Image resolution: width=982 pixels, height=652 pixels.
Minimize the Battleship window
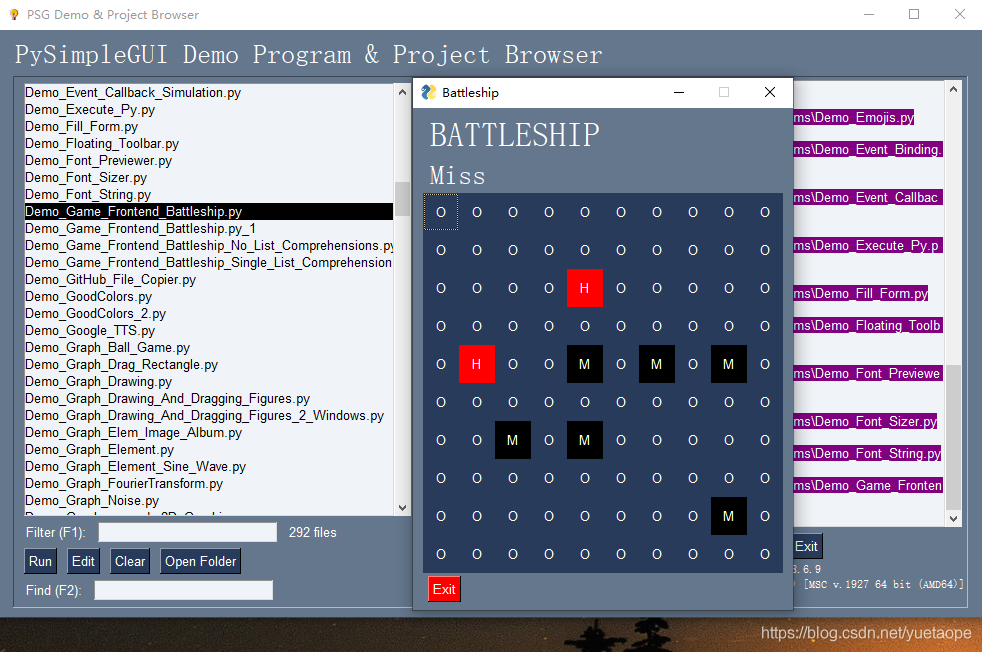pyautogui.click(x=679, y=93)
